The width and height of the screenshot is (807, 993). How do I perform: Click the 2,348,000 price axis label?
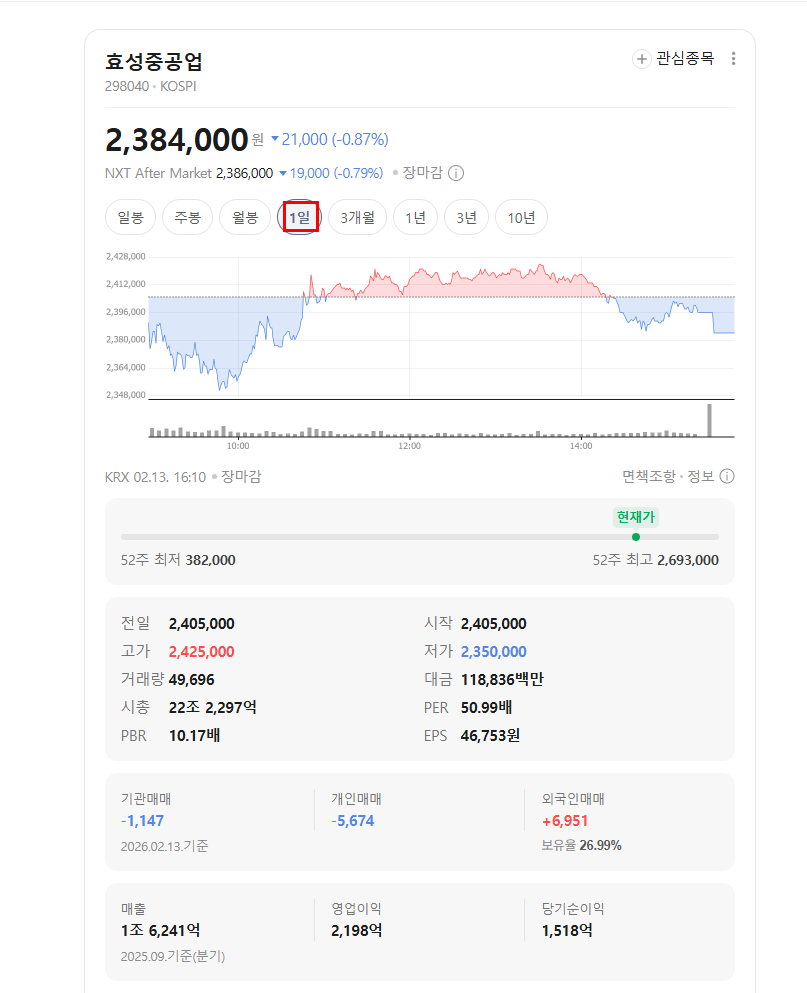coord(125,395)
